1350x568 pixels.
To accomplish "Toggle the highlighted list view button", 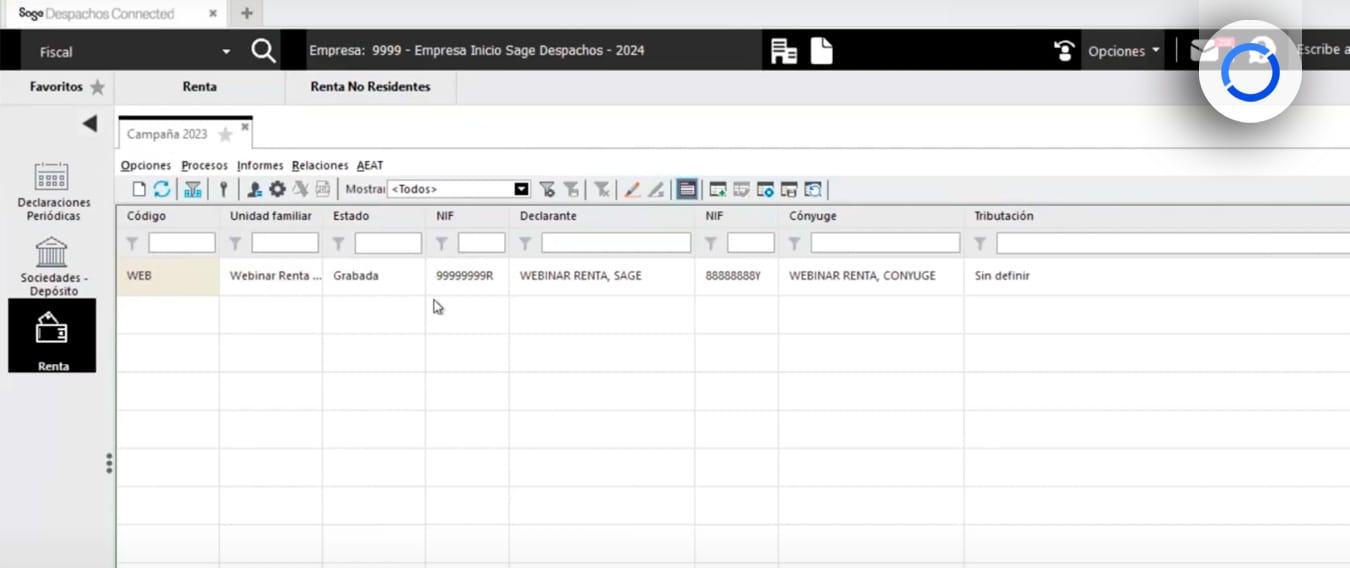I will (686, 189).
